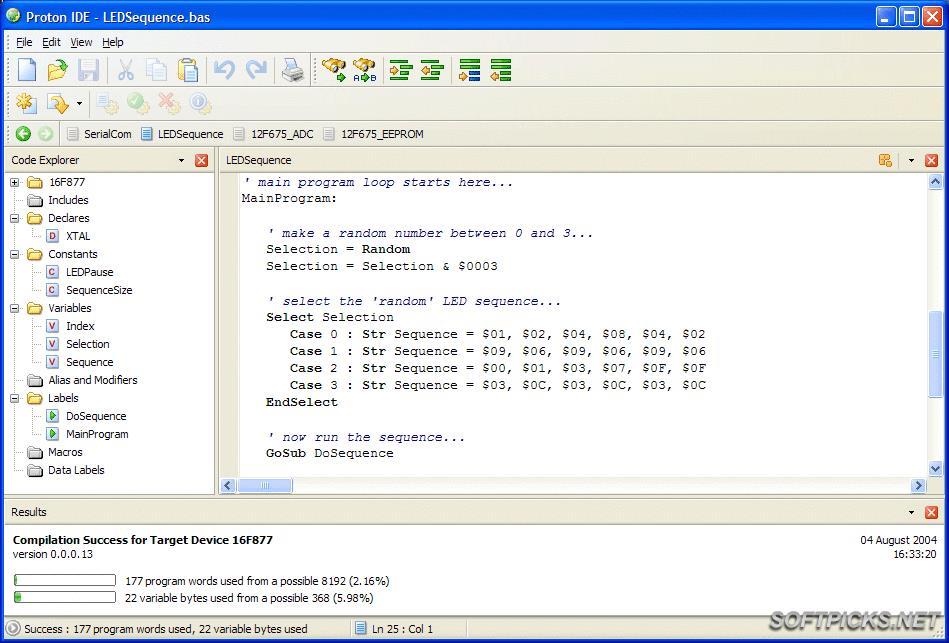Open the Compile and Program dropdown arrow

point(79,104)
